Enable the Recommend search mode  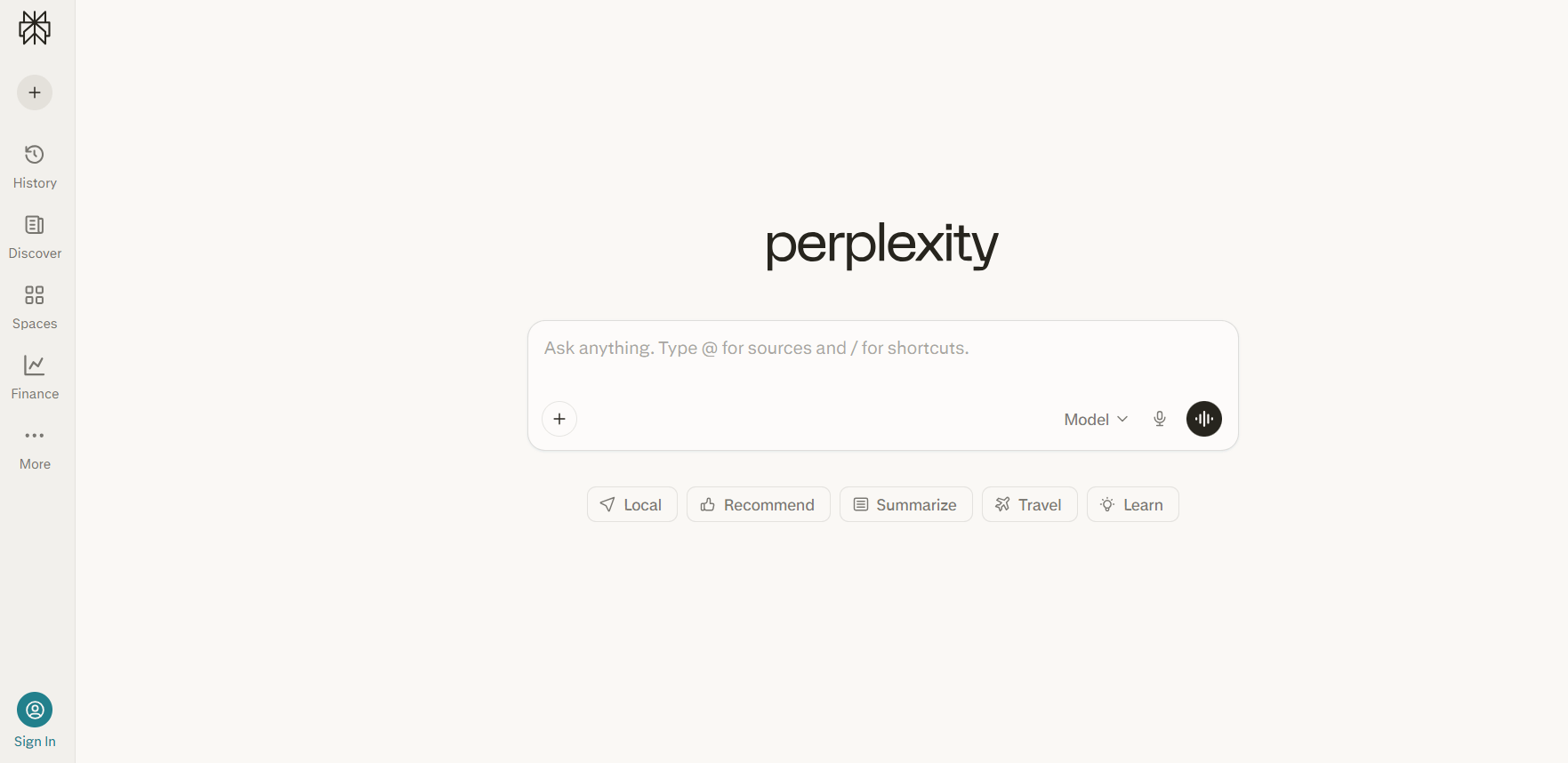[x=758, y=504]
